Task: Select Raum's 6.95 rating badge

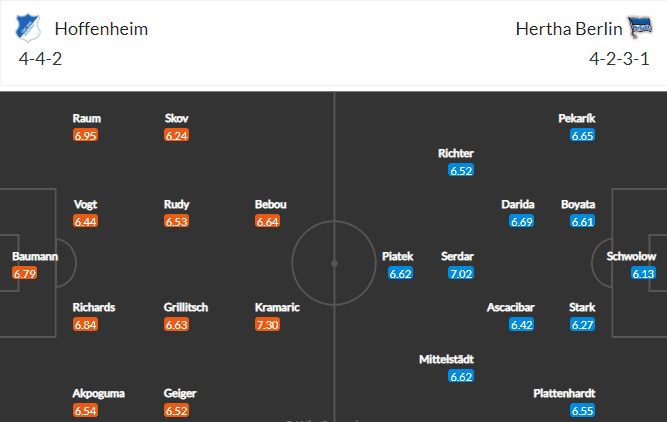Action: (x=86, y=135)
